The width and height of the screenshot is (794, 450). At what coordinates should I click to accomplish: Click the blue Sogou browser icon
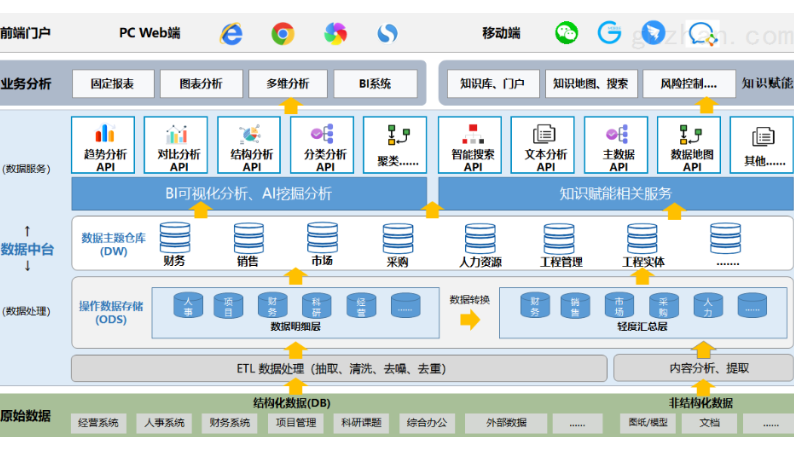coord(387,34)
